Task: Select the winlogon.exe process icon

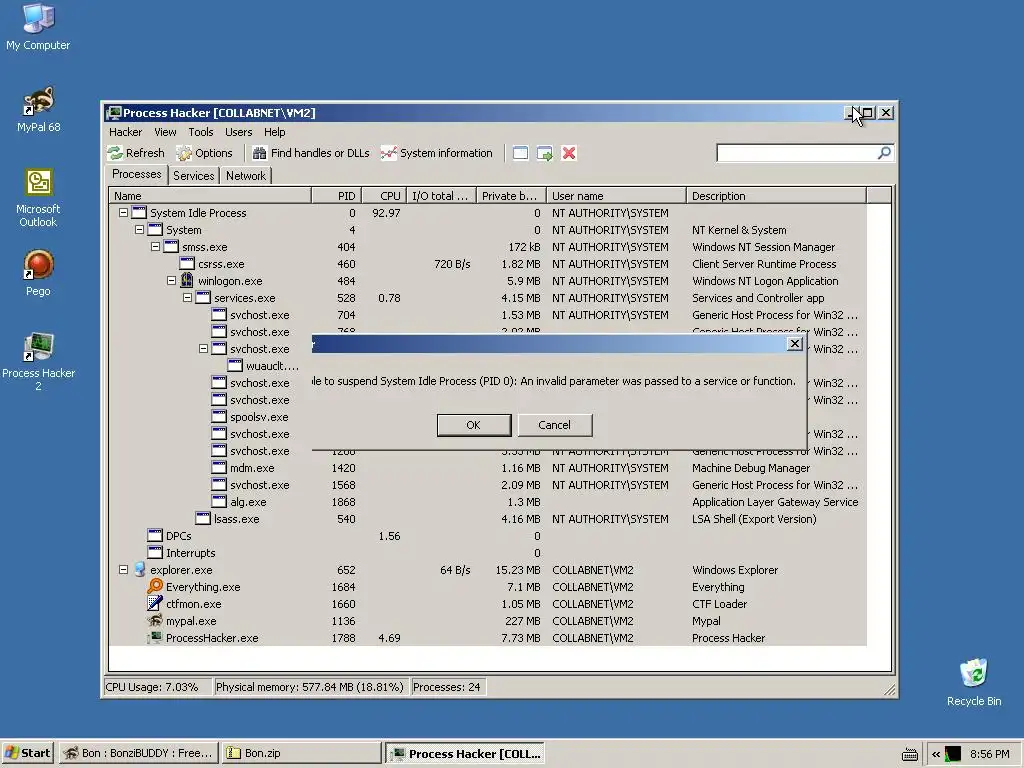Action: [x=187, y=281]
